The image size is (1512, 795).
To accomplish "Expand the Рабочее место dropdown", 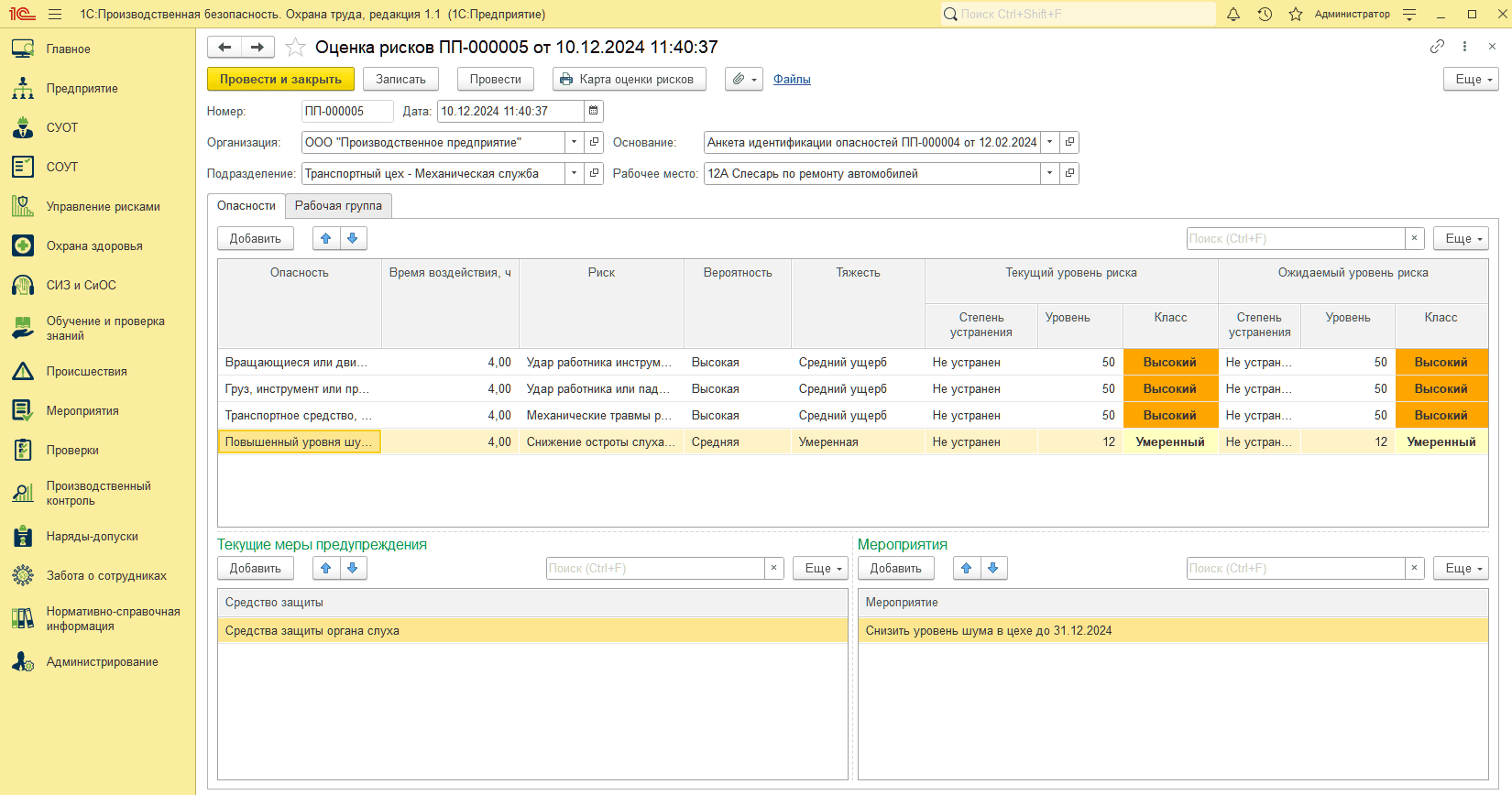I will [x=1050, y=173].
